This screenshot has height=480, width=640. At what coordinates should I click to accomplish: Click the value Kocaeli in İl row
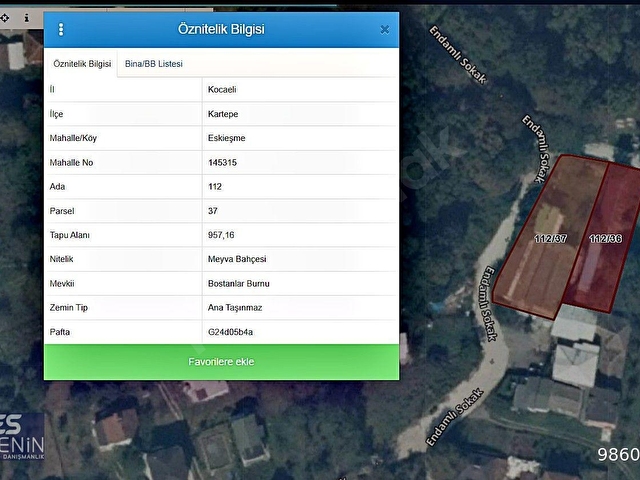[222, 89]
